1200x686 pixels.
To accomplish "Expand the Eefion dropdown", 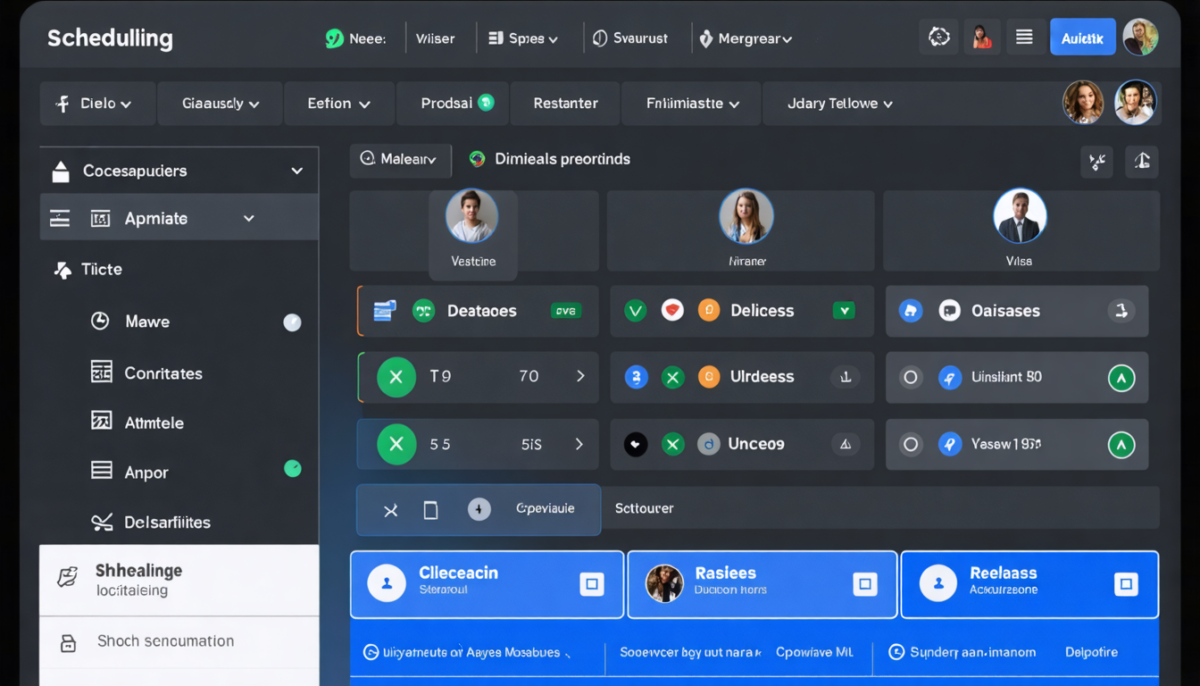I will (x=339, y=103).
